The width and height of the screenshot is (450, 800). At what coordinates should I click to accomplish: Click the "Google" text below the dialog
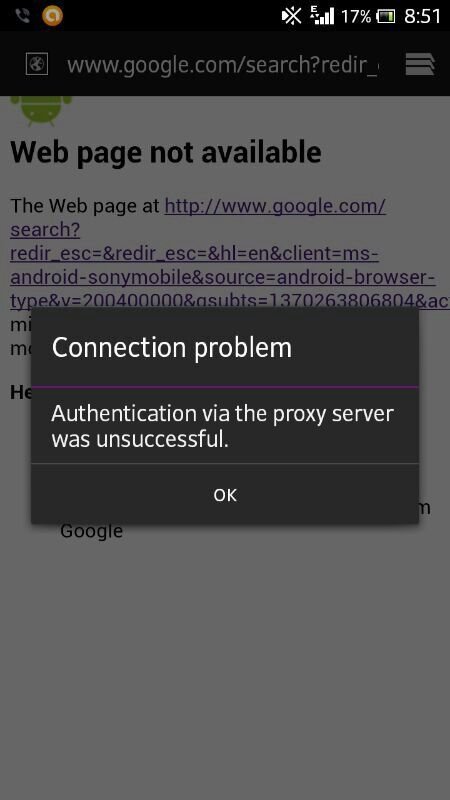point(91,531)
